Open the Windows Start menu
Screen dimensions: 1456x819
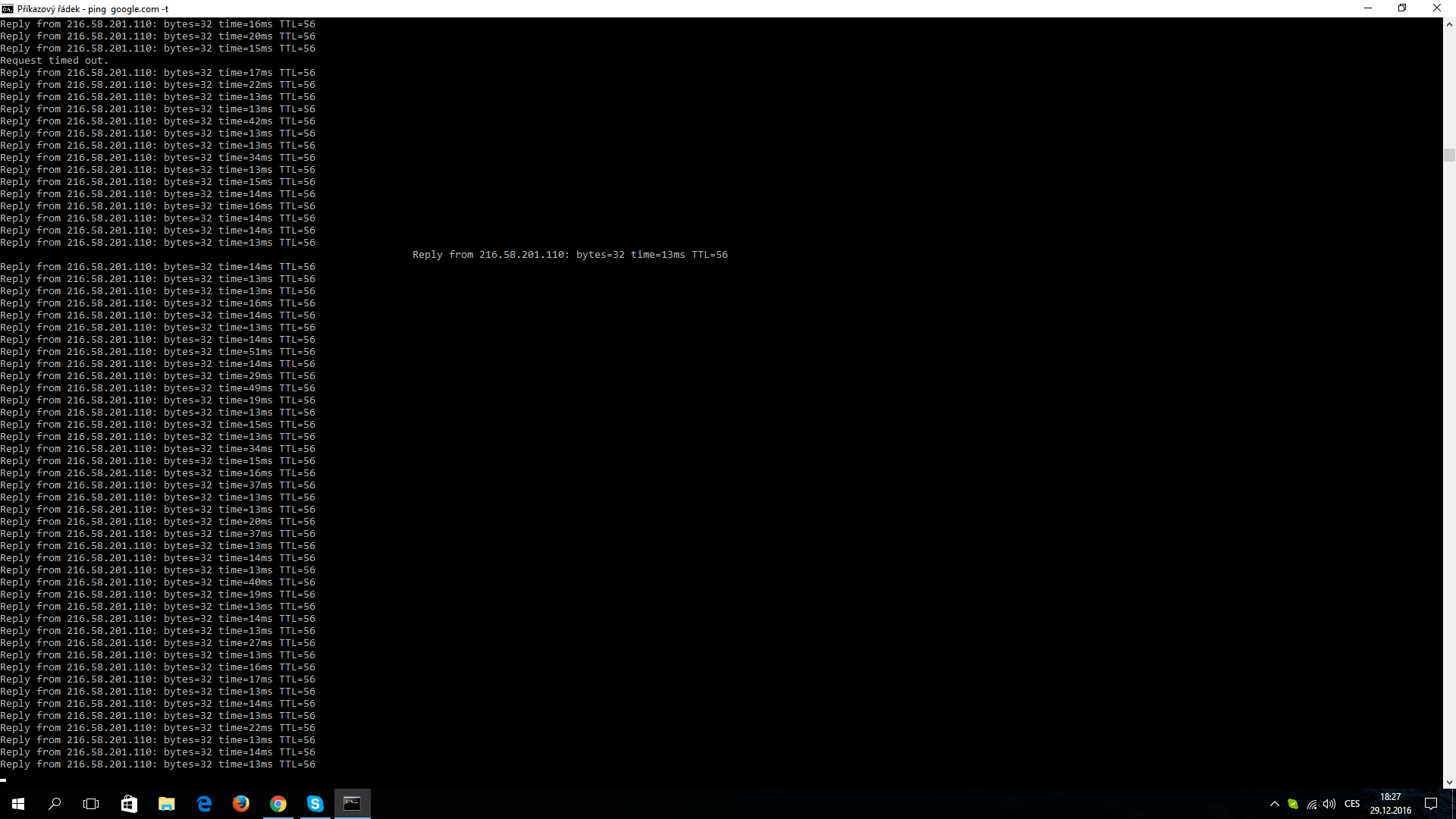[x=18, y=804]
